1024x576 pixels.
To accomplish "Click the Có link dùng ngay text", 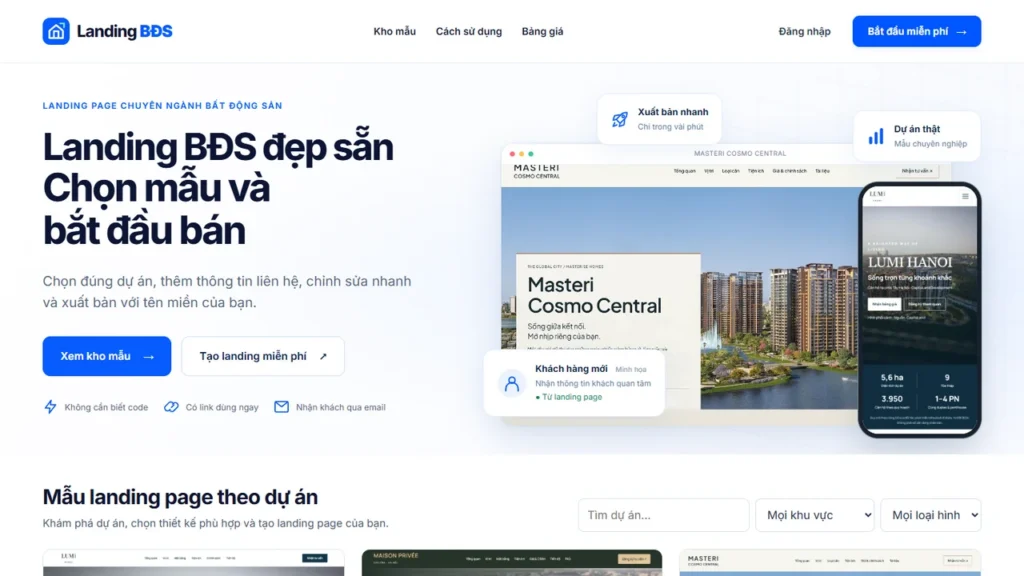I will 222,407.
